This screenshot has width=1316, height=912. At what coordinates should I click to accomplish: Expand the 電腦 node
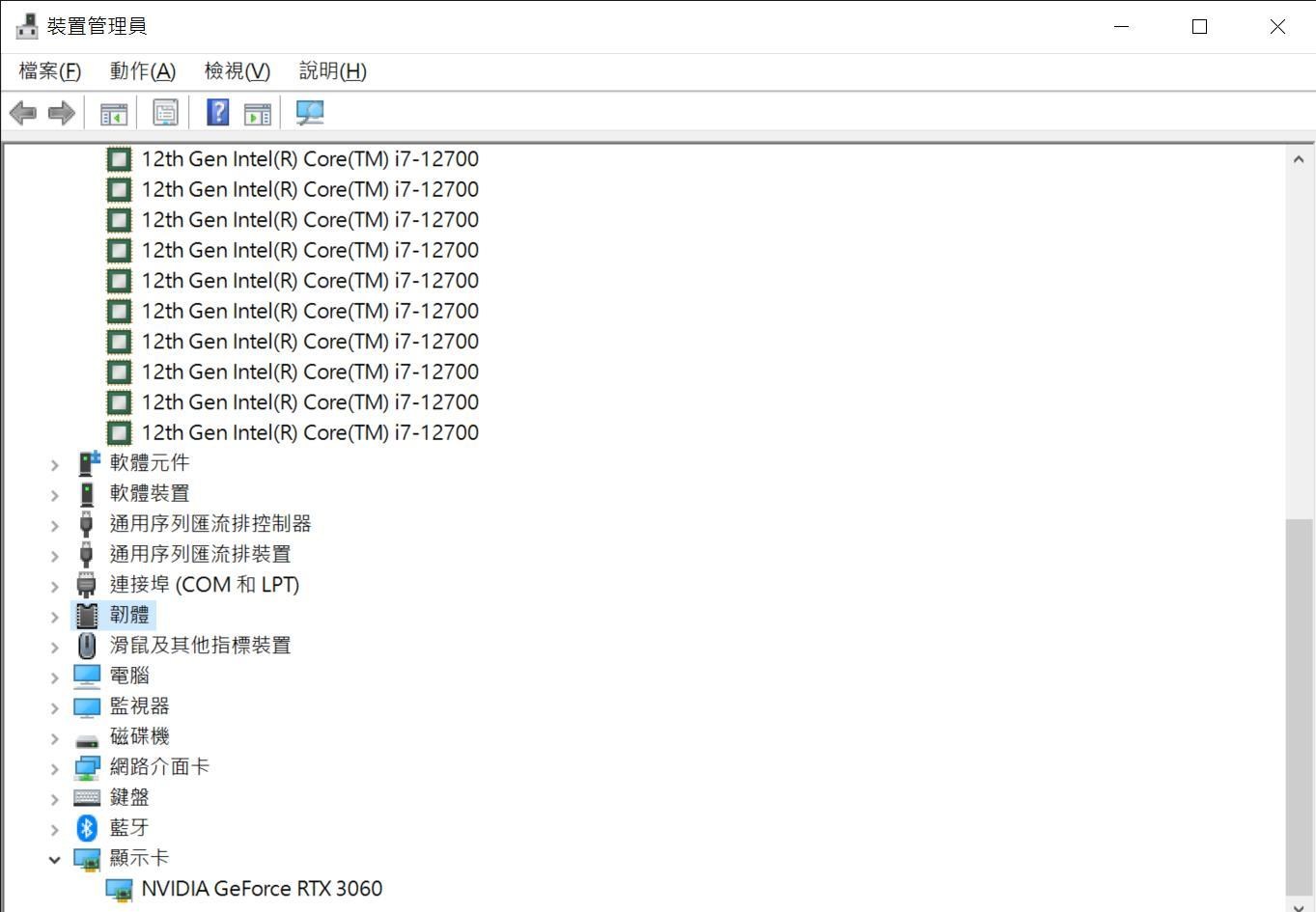tap(55, 677)
